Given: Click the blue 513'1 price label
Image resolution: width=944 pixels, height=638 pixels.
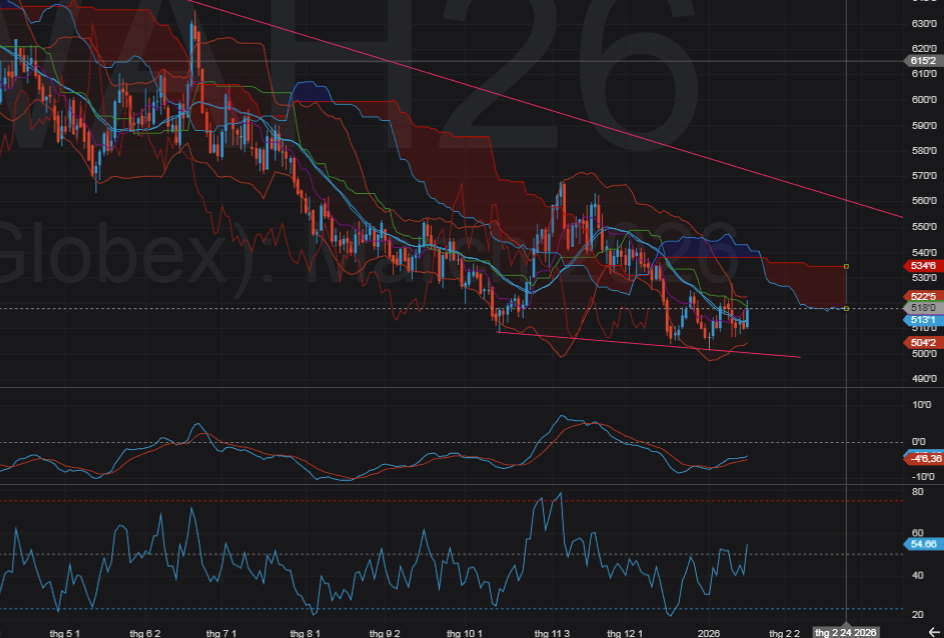Looking at the screenshot, I should (x=923, y=320).
